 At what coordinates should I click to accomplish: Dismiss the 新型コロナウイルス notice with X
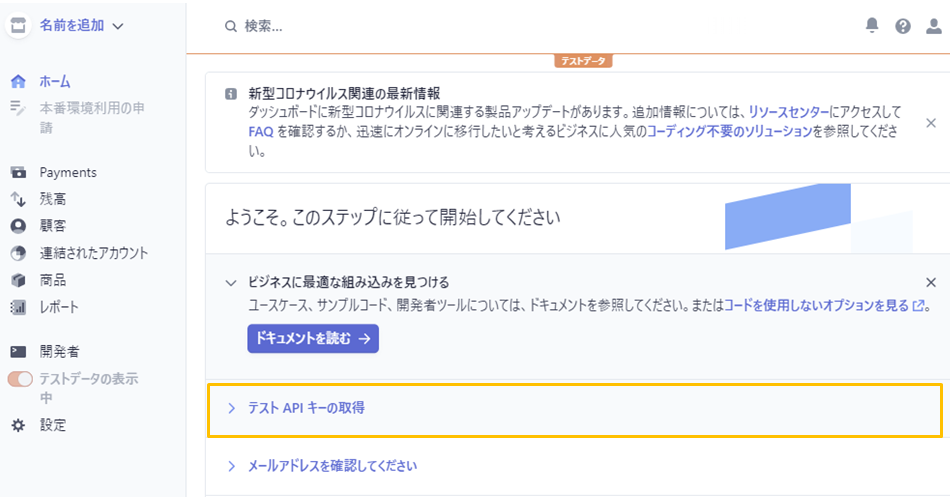pos(931,123)
